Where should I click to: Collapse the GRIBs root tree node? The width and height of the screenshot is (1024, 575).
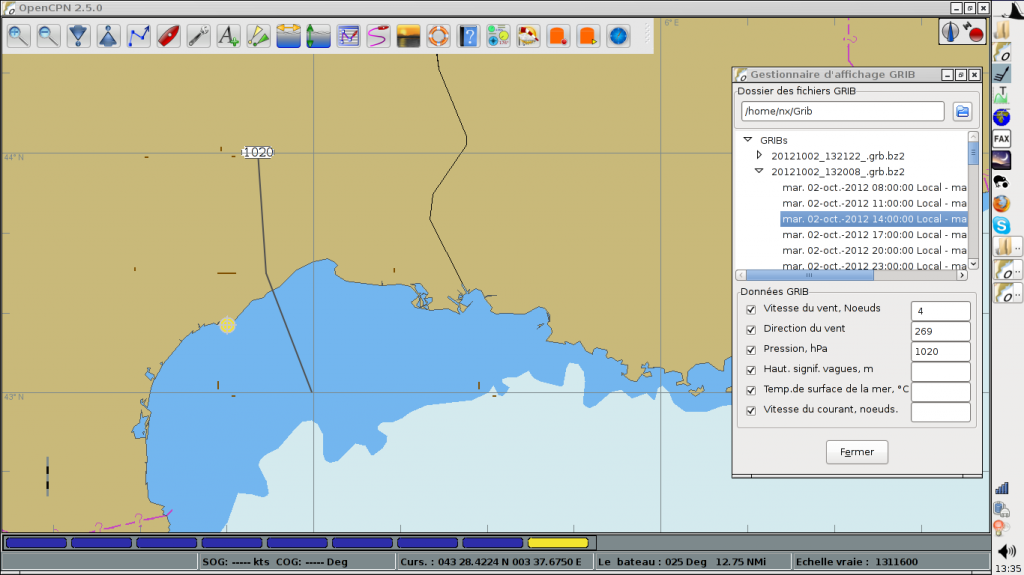click(747, 140)
